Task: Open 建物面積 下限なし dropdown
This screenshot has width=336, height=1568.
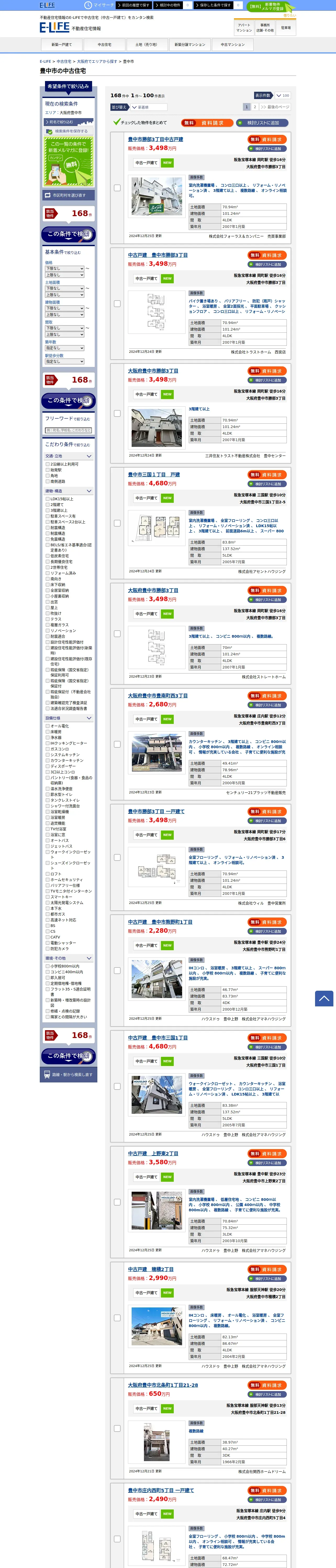Action: 65,308
